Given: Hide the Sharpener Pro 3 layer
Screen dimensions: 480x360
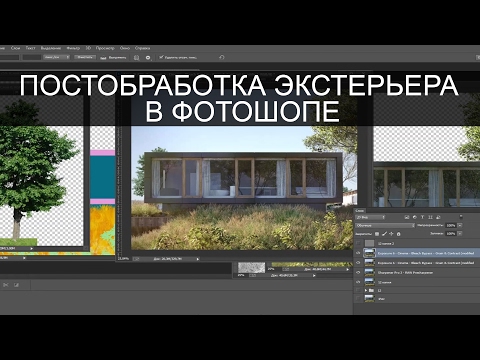Looking at the screenshot, I should 358,272.
